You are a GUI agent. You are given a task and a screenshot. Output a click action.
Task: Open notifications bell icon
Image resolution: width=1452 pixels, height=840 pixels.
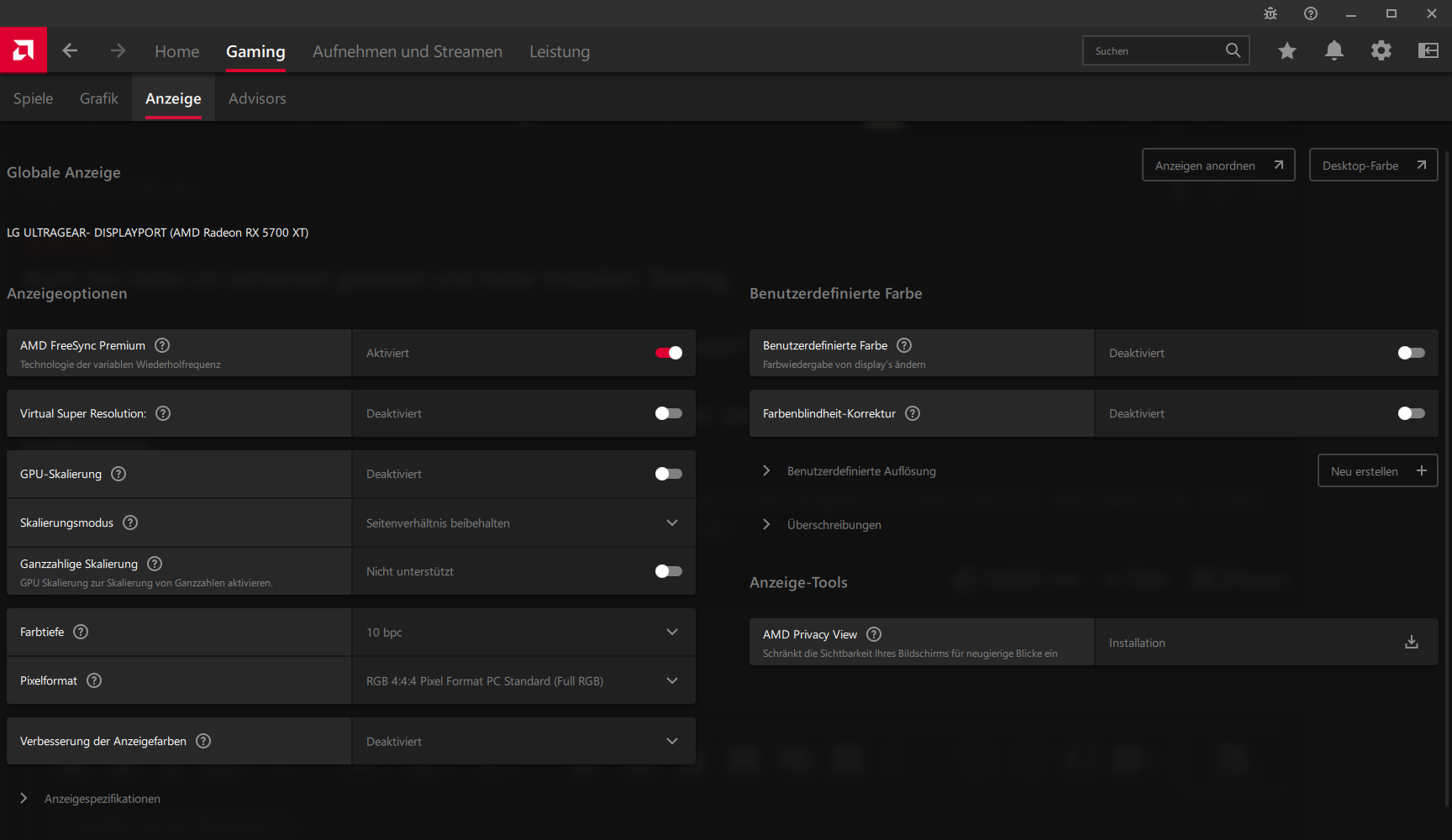point(1334,51)
